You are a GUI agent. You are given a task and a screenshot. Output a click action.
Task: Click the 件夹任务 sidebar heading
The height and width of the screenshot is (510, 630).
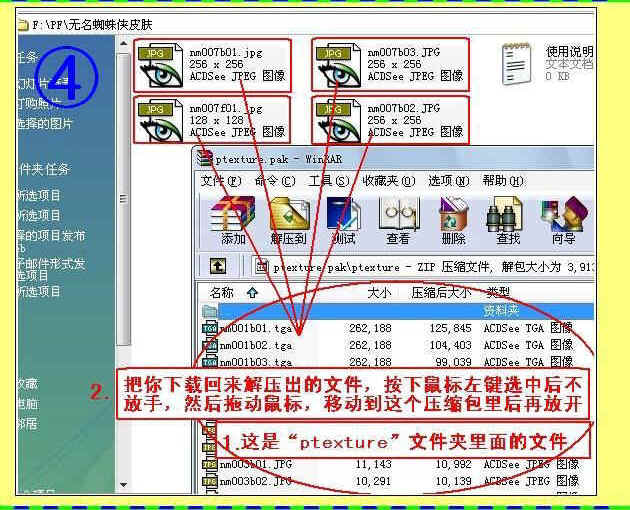(44, 169)
